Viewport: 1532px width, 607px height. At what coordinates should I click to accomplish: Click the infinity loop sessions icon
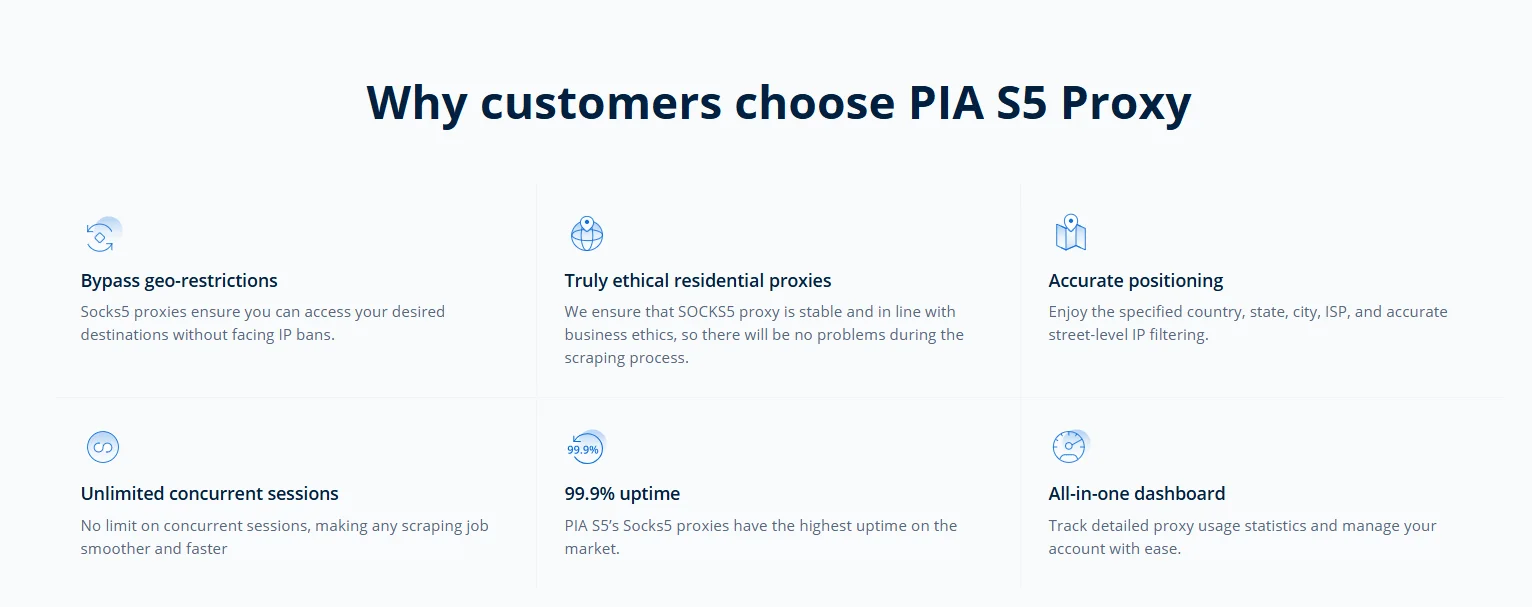[102, 447]
